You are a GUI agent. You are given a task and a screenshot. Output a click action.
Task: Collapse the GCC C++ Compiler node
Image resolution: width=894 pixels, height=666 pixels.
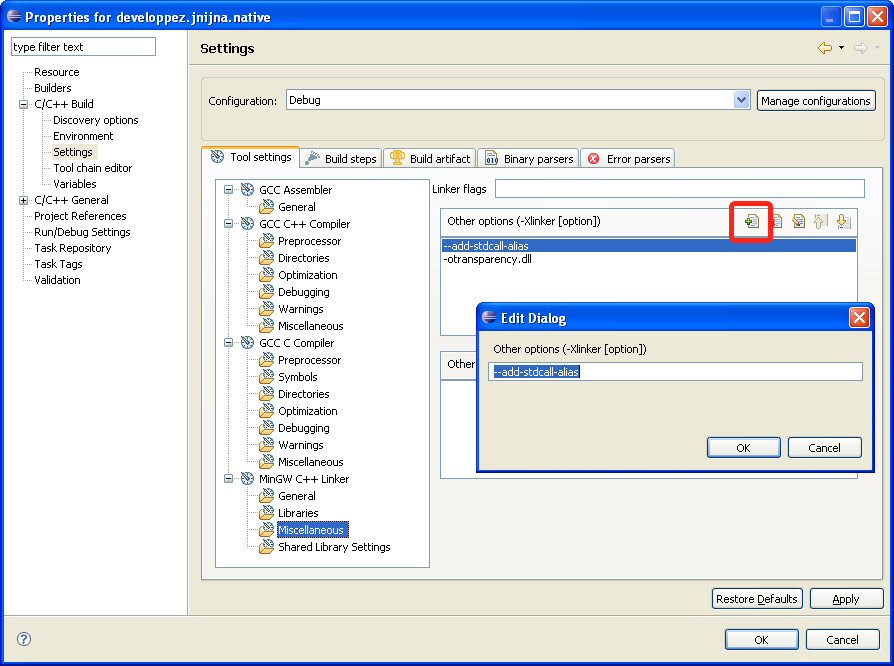coord(229,224)
